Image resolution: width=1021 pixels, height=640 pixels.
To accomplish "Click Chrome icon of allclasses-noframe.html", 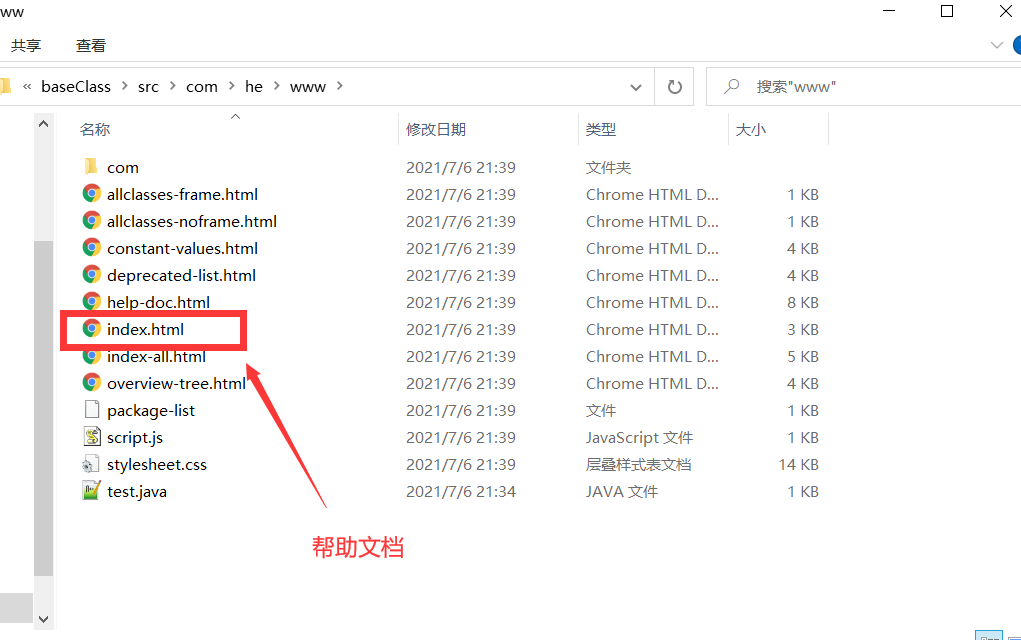I will point(92,221).
